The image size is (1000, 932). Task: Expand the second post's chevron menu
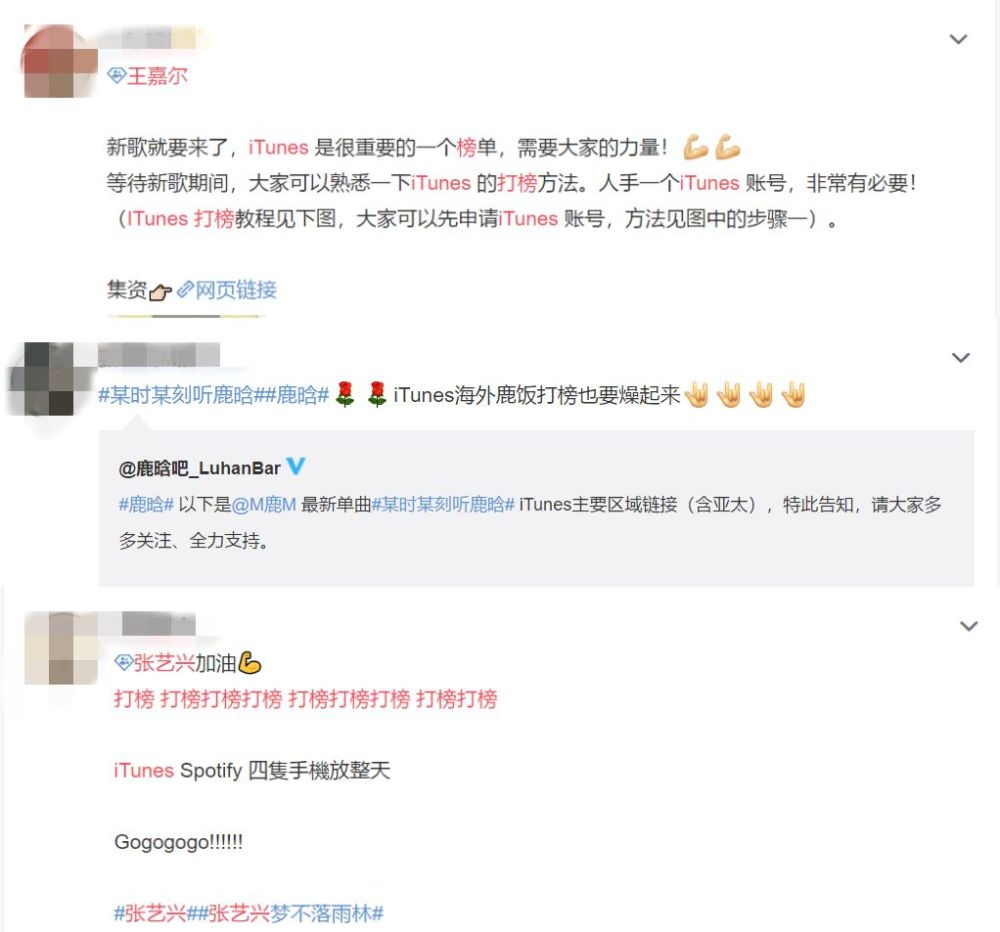coord(960,358)
